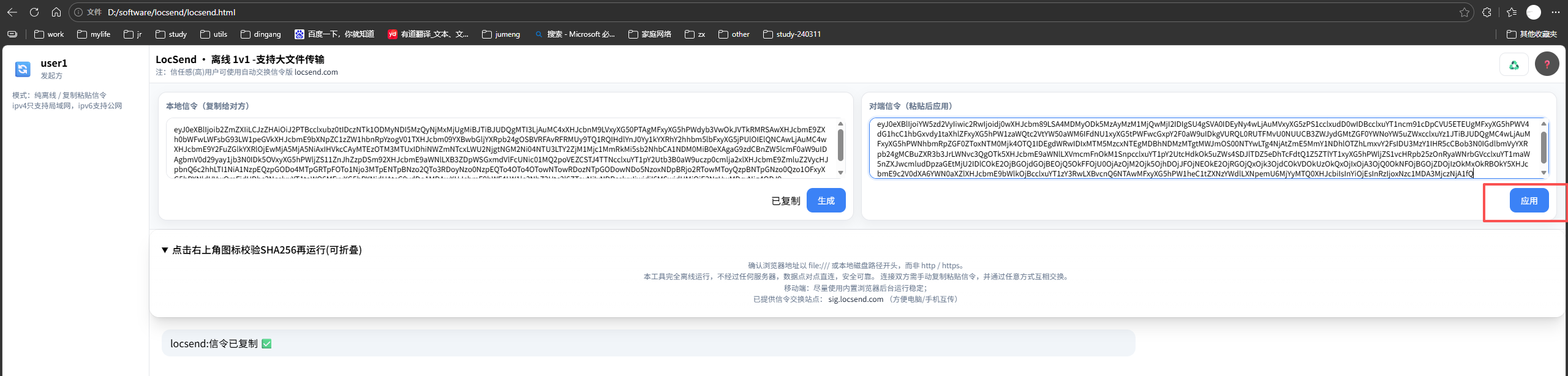Collapse the SHA256 verification section
The width and height of the screenshot is (1568, 376).
[x=165, y=250]
